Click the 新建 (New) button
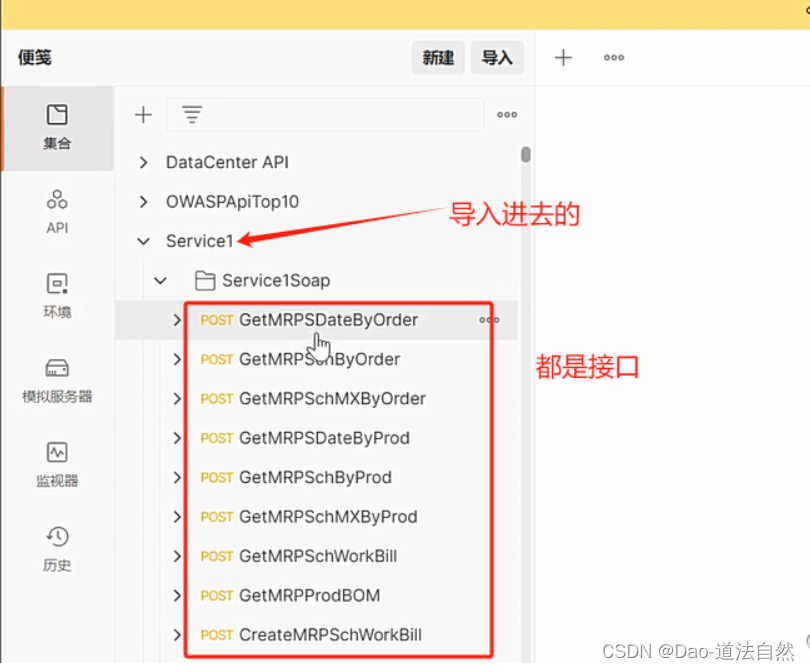The height and width of the screenshot is (671, 810). (x=438, y=57)
